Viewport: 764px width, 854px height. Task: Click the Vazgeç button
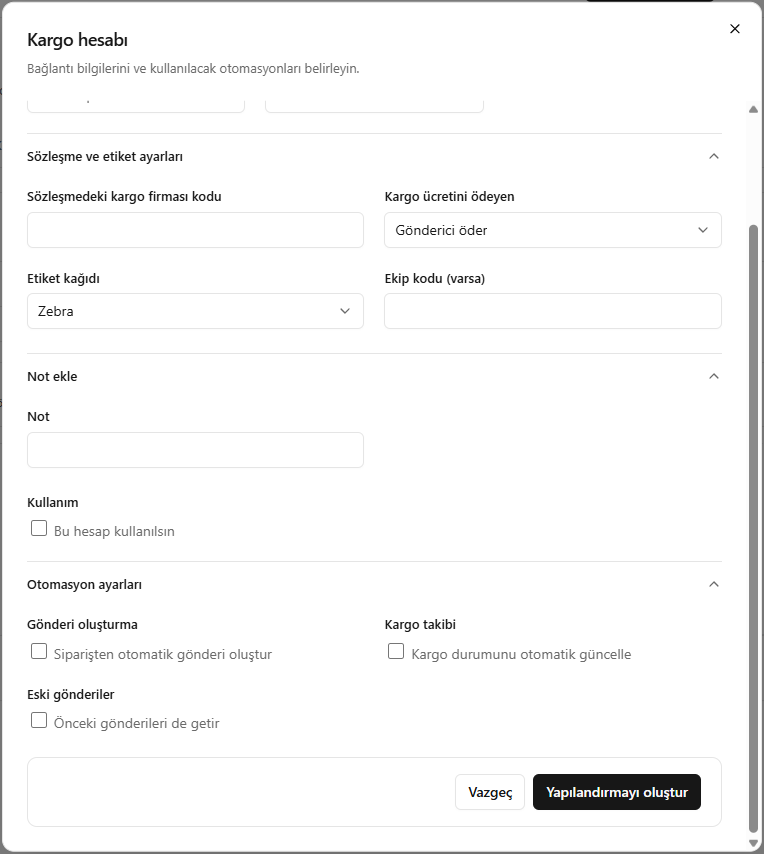coord(490,792)
